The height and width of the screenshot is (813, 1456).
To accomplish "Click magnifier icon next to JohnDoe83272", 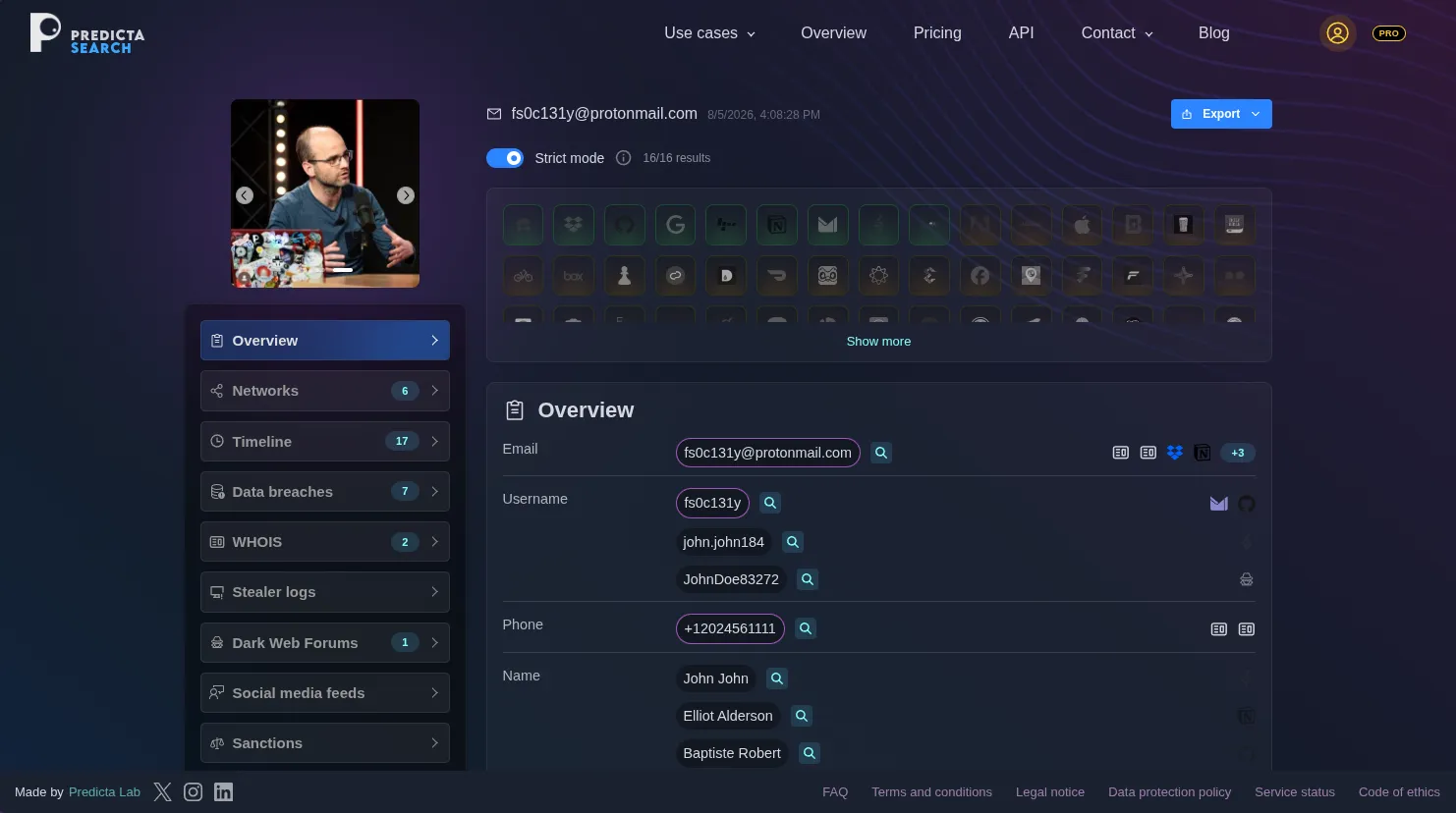I will [808, 579].
